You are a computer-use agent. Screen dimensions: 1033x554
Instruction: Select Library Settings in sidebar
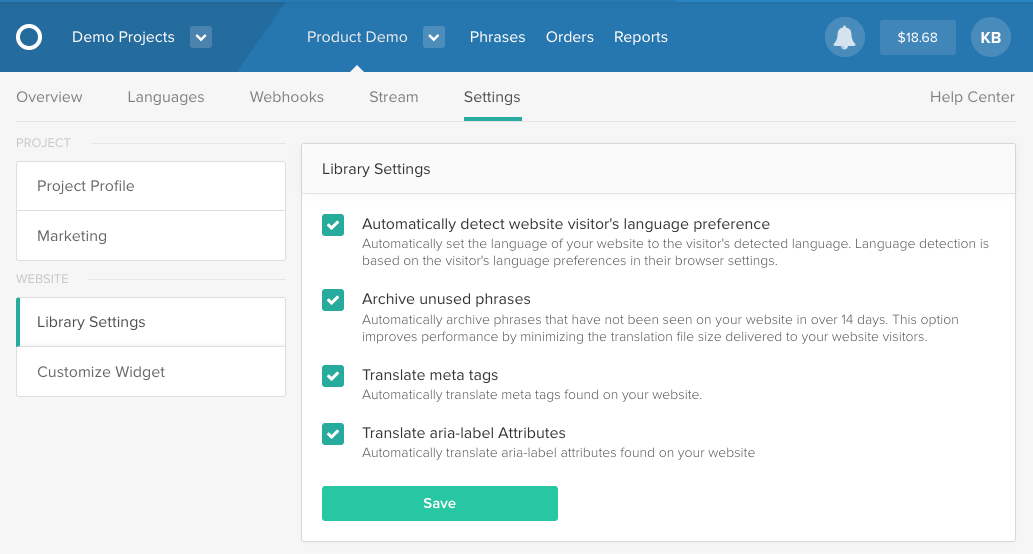pyautogui.click(x=151, y=322)
